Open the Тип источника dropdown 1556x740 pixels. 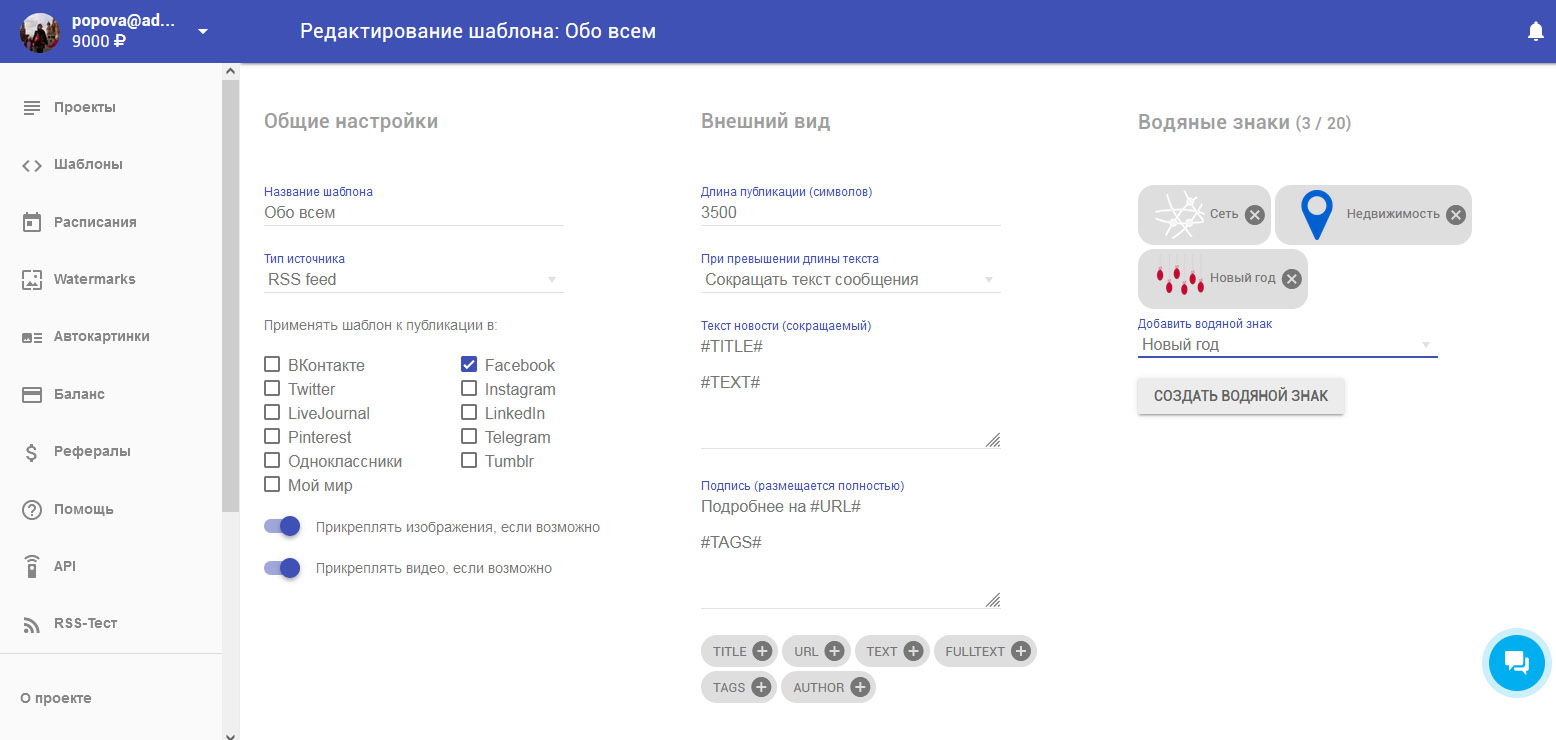click(413, 280)
